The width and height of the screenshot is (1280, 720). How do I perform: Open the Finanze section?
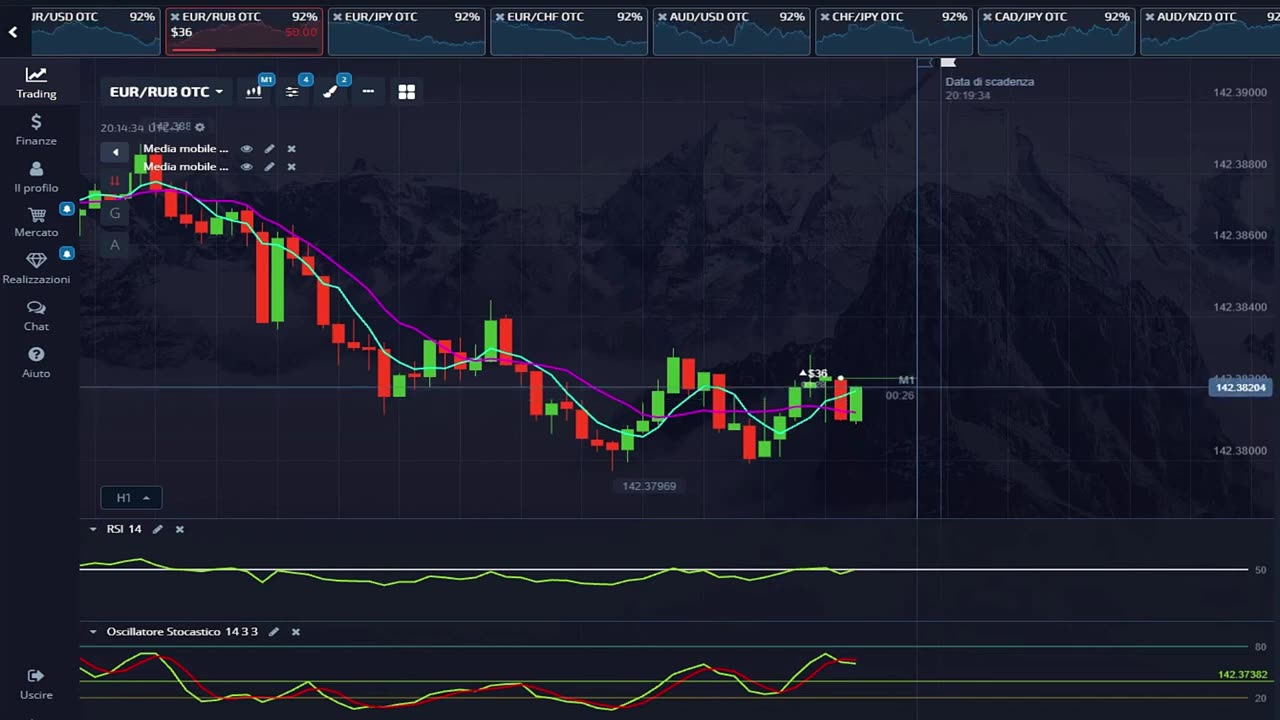click(36, 130)
